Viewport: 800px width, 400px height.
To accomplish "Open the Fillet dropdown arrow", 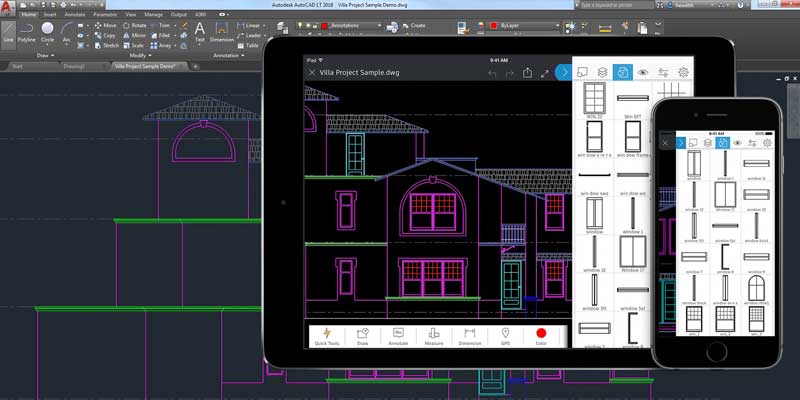I will pyautogui.click(x=174, y=35).
